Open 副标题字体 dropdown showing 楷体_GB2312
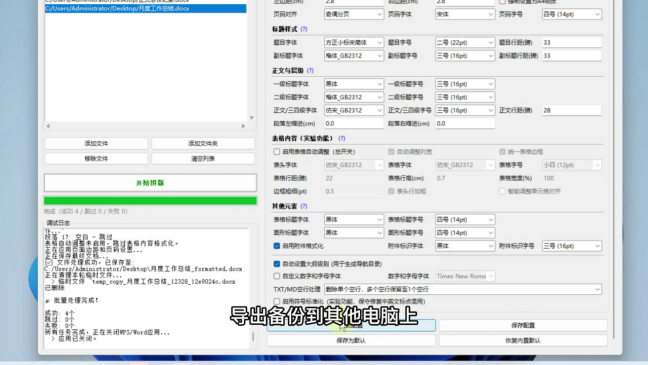Screen dimensions: 648x365 click(x=354, y=56)
